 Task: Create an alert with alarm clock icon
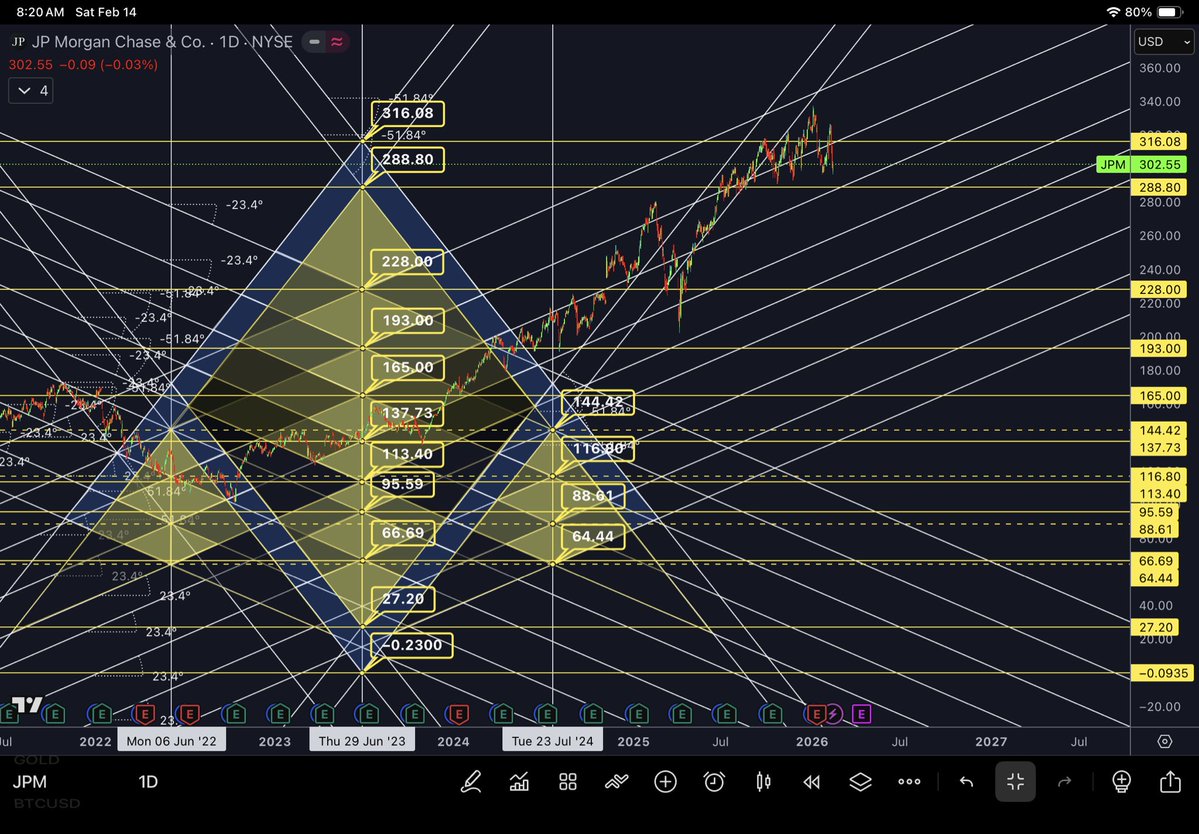point(714,781)
